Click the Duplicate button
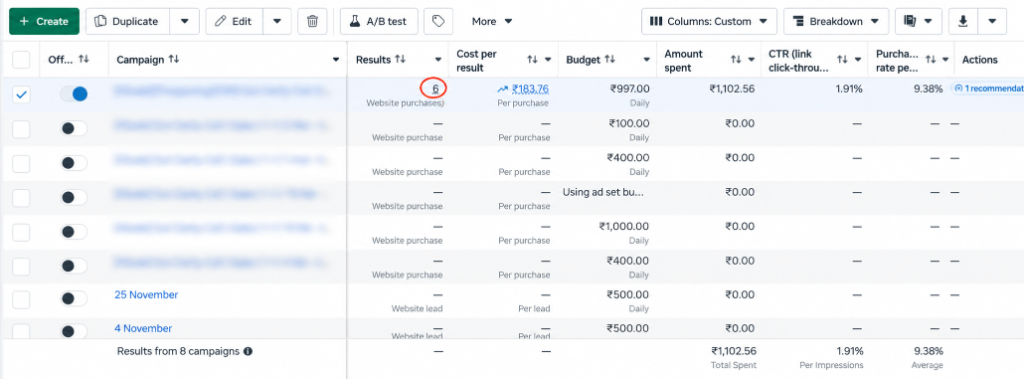The width and height of the screenshot is (1024, 379). 127,22
